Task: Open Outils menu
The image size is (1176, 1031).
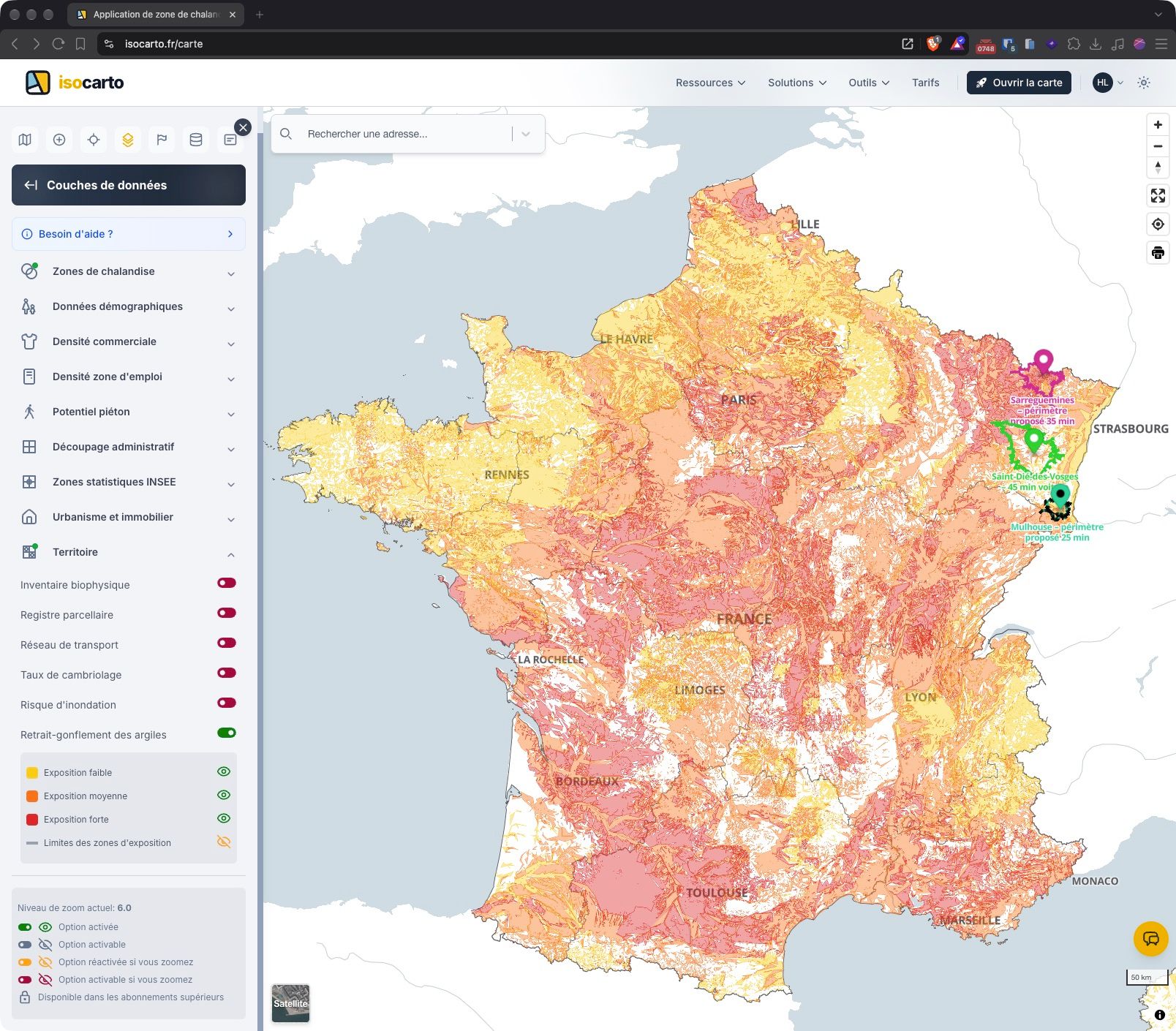Action: [869, 83]
